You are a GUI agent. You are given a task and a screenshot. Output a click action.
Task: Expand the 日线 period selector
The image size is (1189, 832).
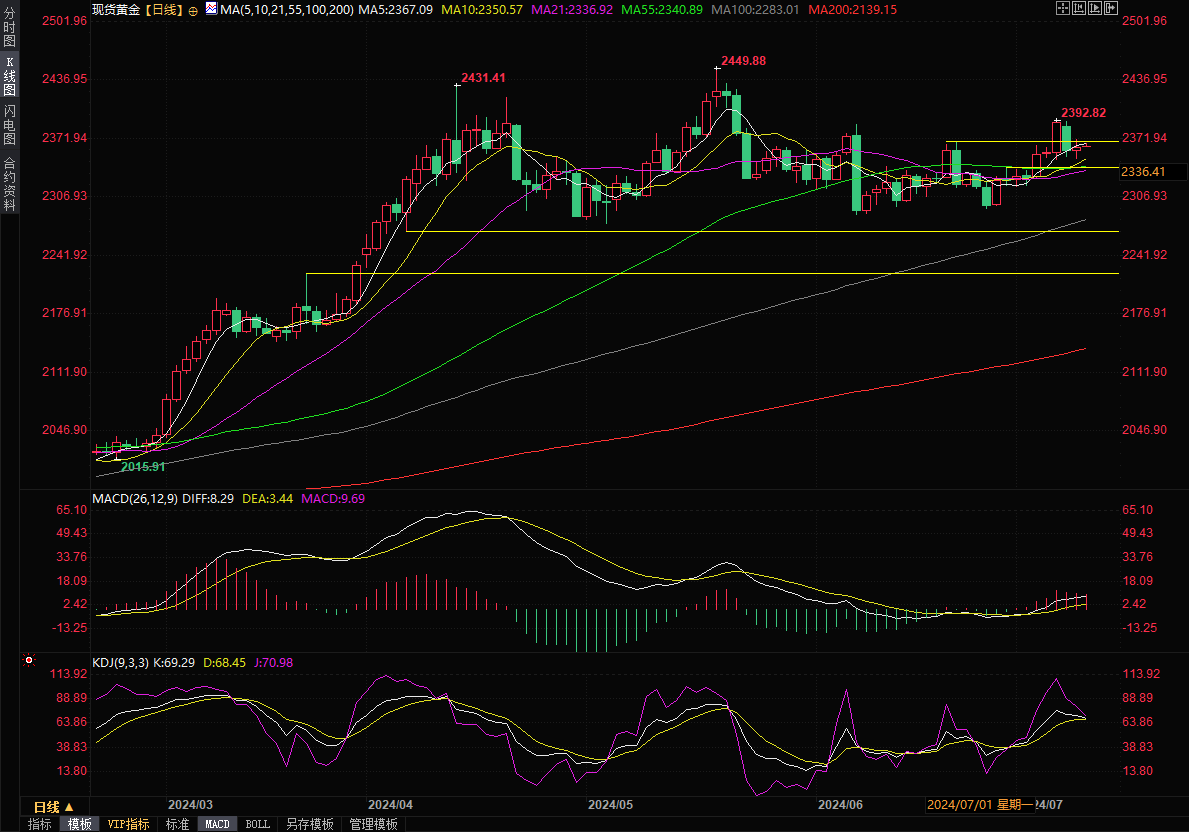point(52,806)
